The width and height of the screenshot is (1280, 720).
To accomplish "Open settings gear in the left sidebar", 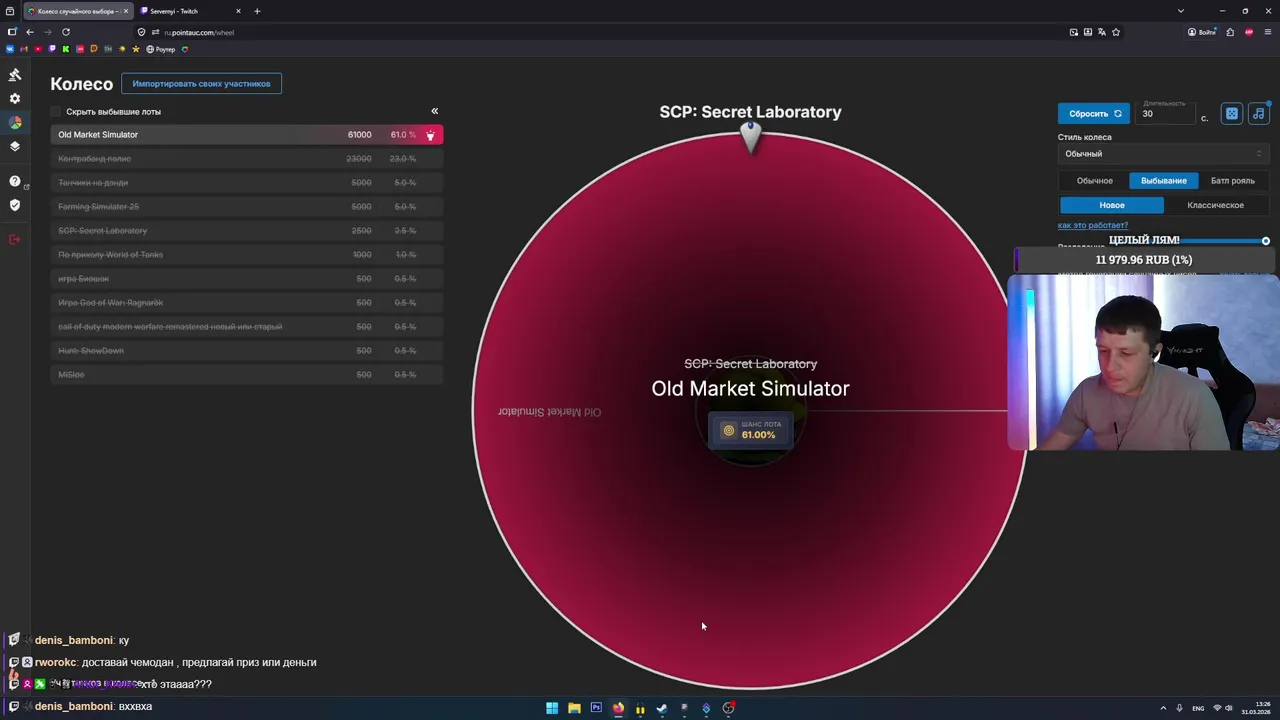I will pos(15,99).
